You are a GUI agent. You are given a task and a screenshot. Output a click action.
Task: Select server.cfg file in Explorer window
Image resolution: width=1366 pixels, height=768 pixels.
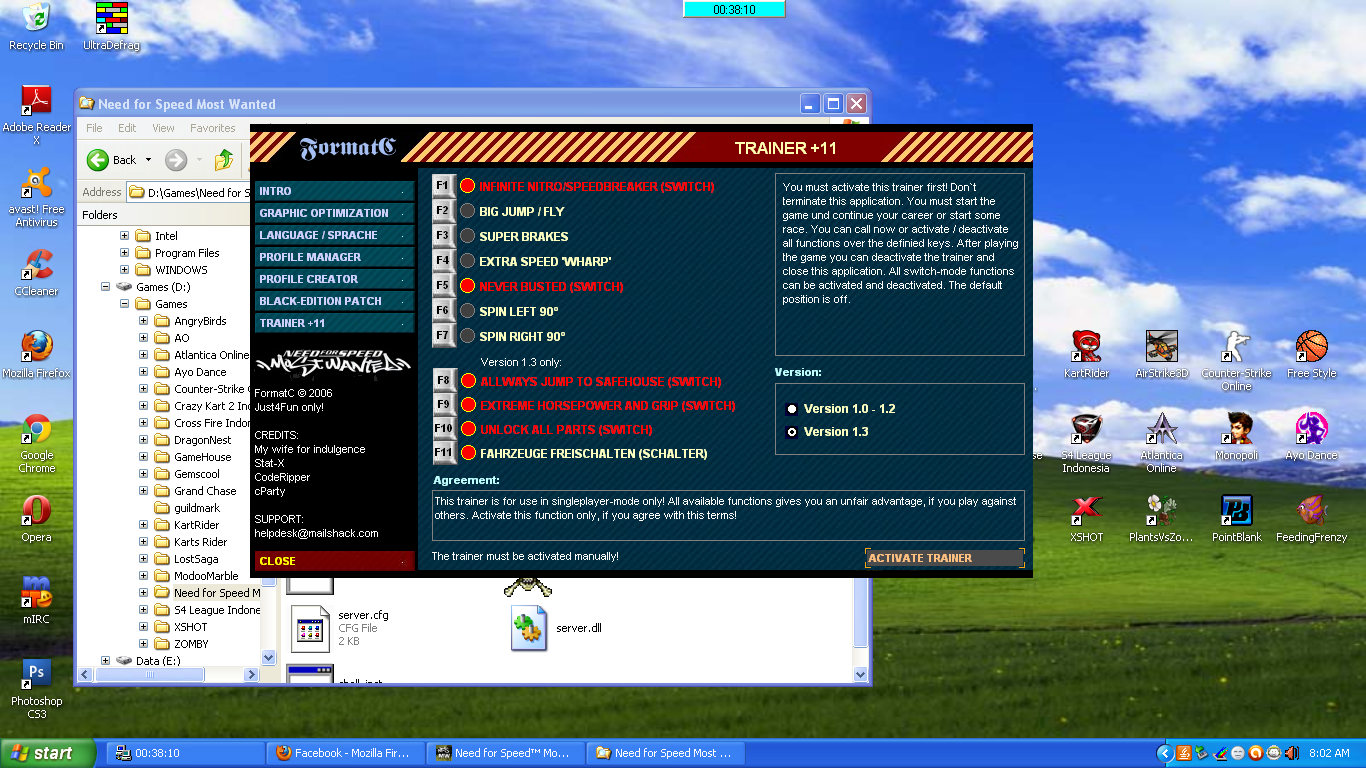click(340, 628)
